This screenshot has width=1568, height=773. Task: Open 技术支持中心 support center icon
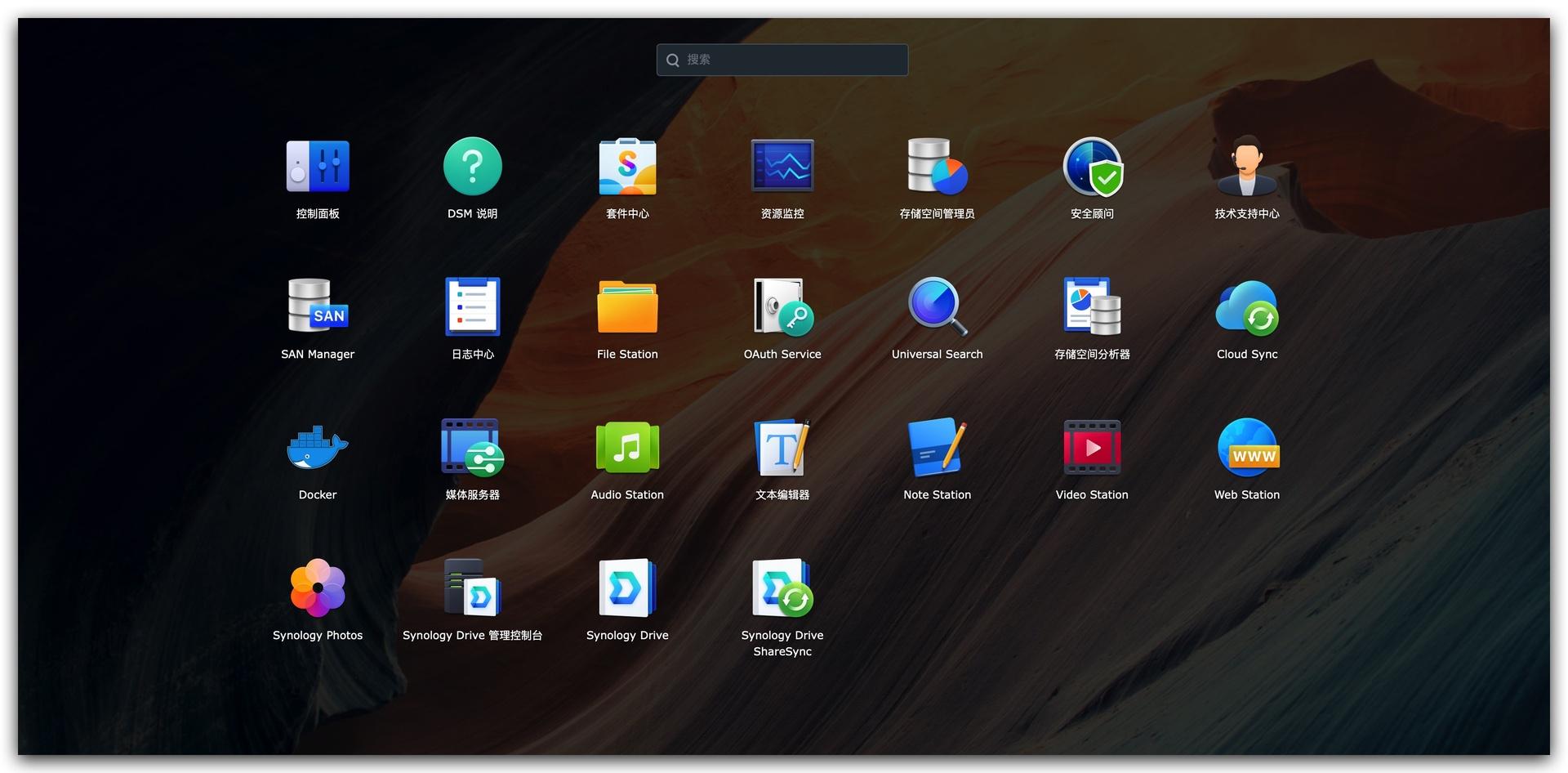click(x=1247, y=166)
